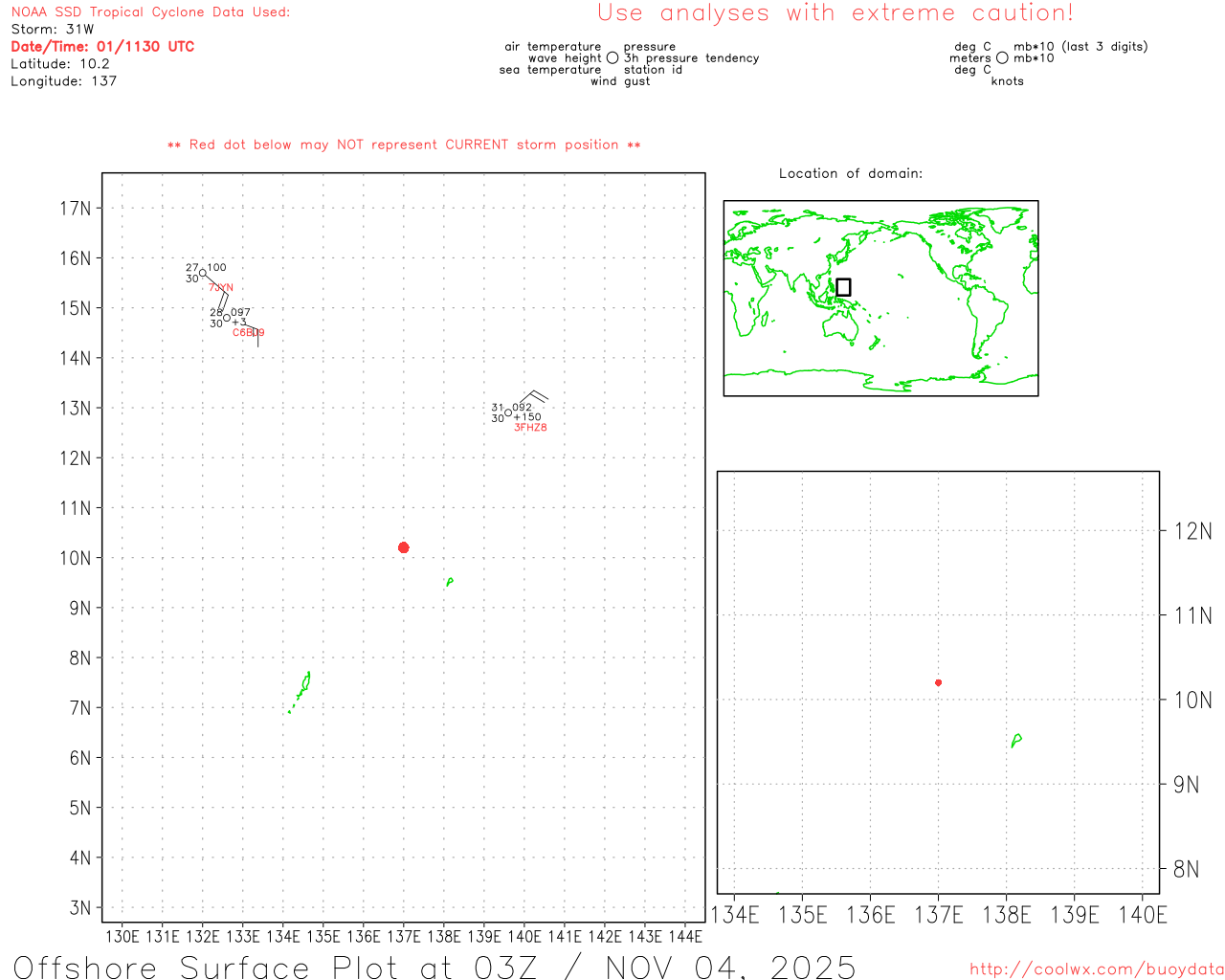The width and height of the screenshot is (1225, 980).
Task: Click pressure value '097' near C6BD9
Action: (240, 313)
